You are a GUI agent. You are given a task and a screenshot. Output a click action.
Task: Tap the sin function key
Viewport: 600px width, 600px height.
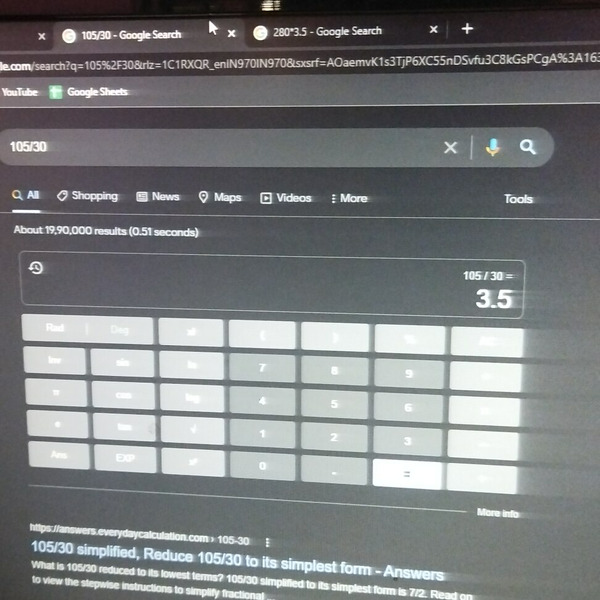pyautogui.click(x=122, y=362)
